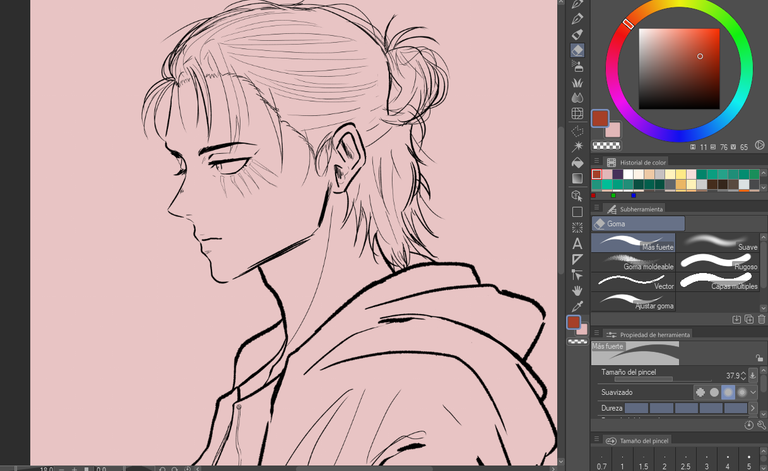Select the Auto select magic wand
This screenshot has height=471, width=768.
577,146
